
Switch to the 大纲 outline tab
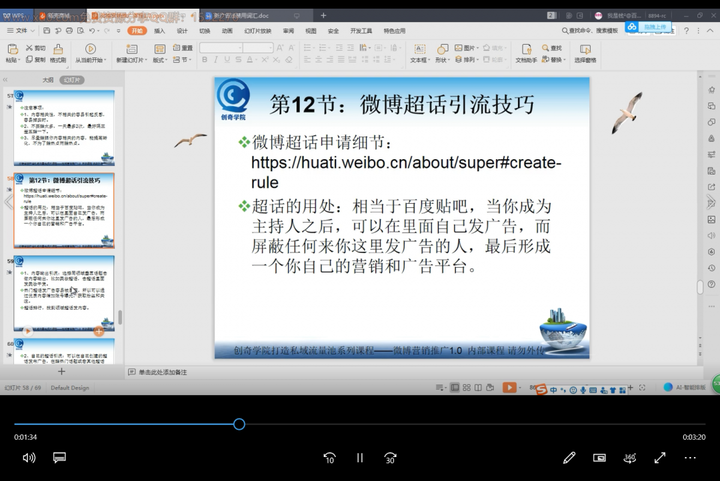tap(48, 80)
